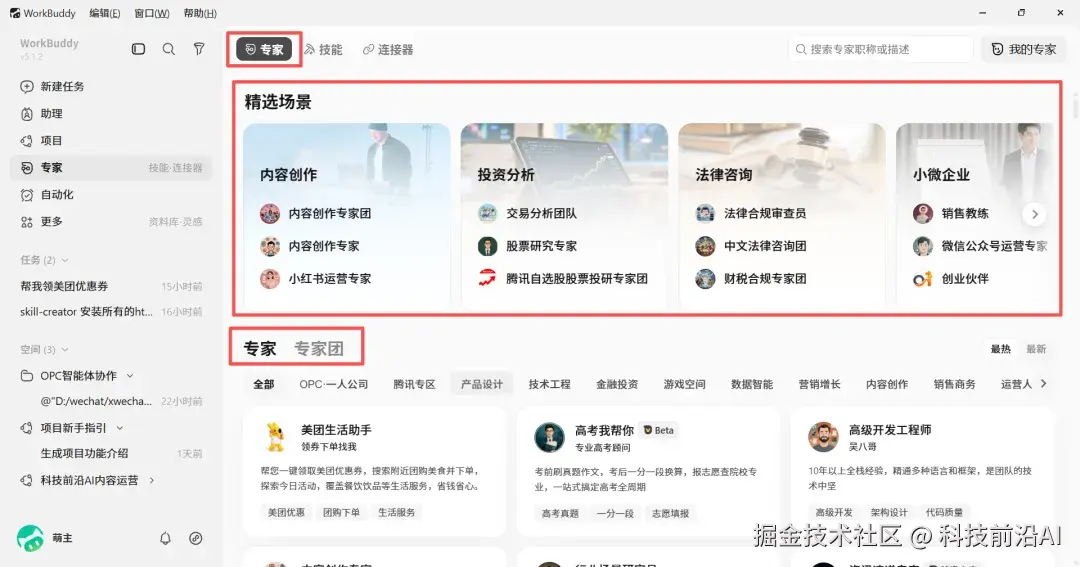Click the 萌主 user avatar

tap(30, 538)
